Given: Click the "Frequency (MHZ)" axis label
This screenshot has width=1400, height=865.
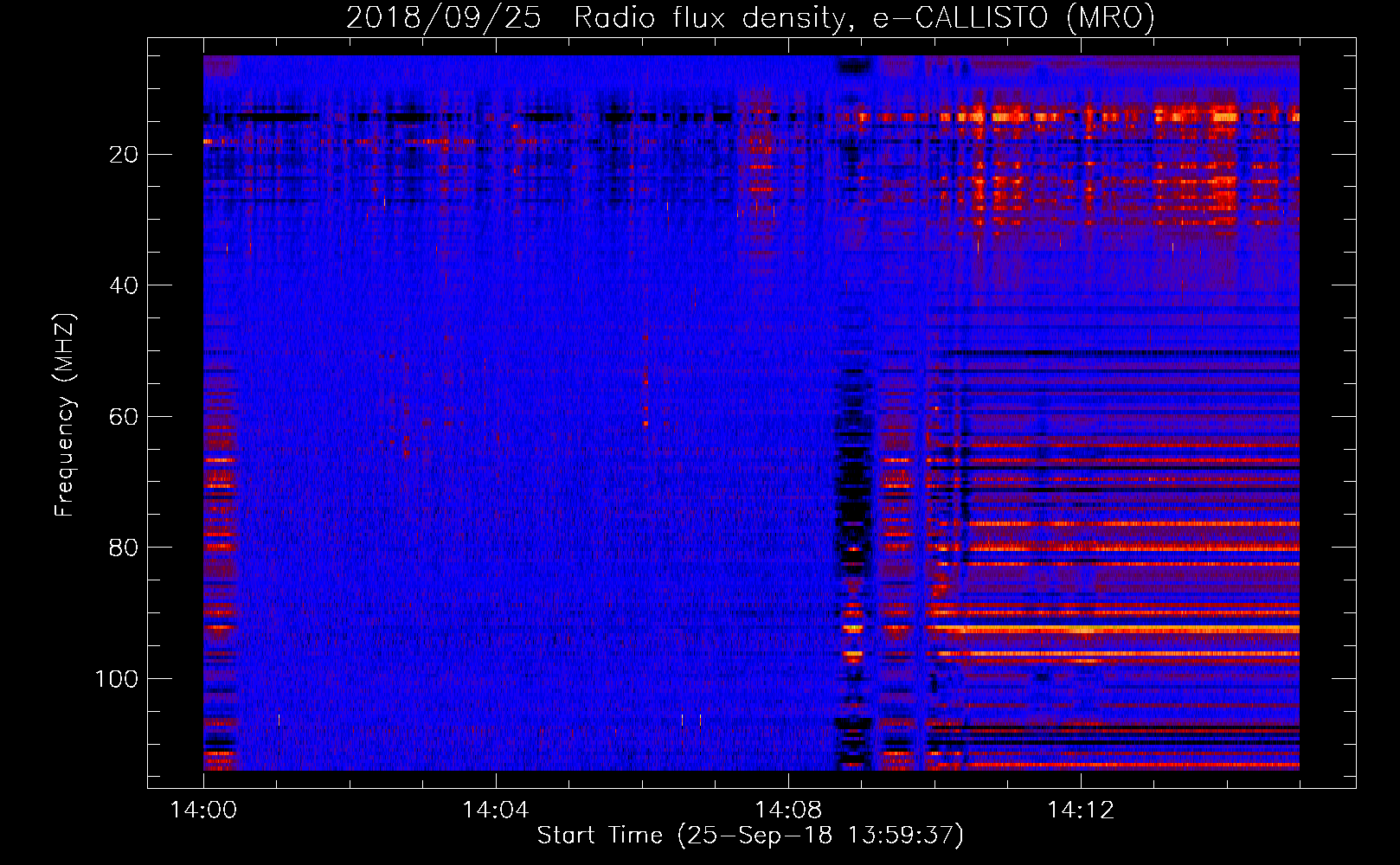Looking at the screenshot, I should point(66,414).
